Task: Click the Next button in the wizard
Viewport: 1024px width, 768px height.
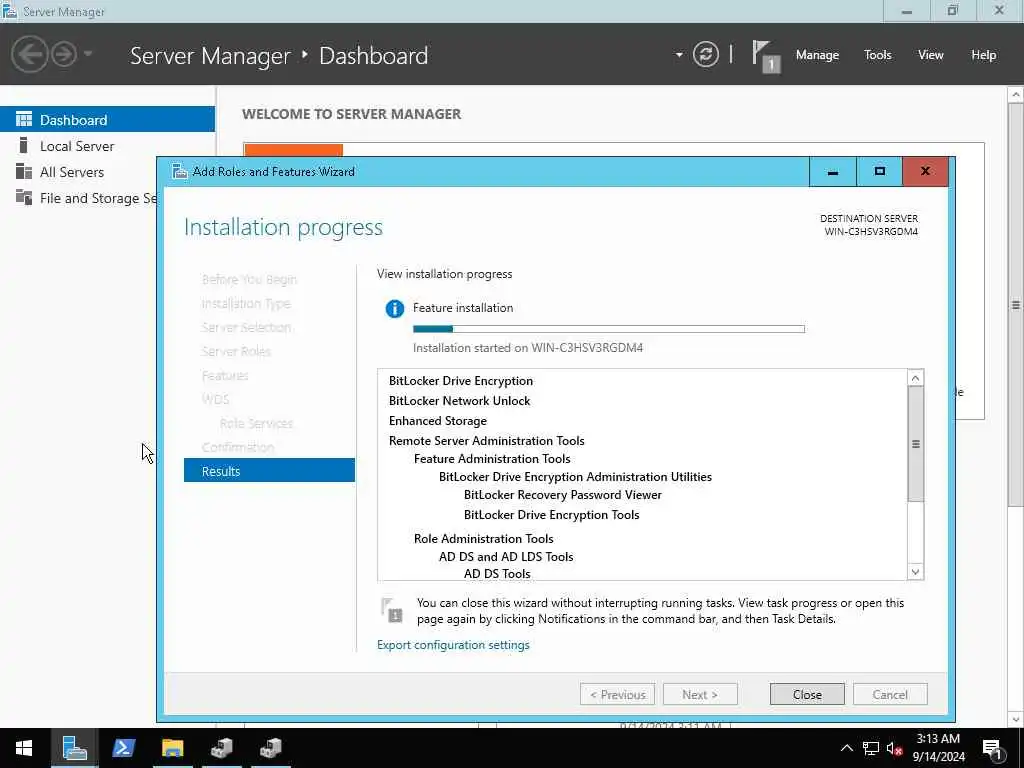Action: (x=700, y=694)
